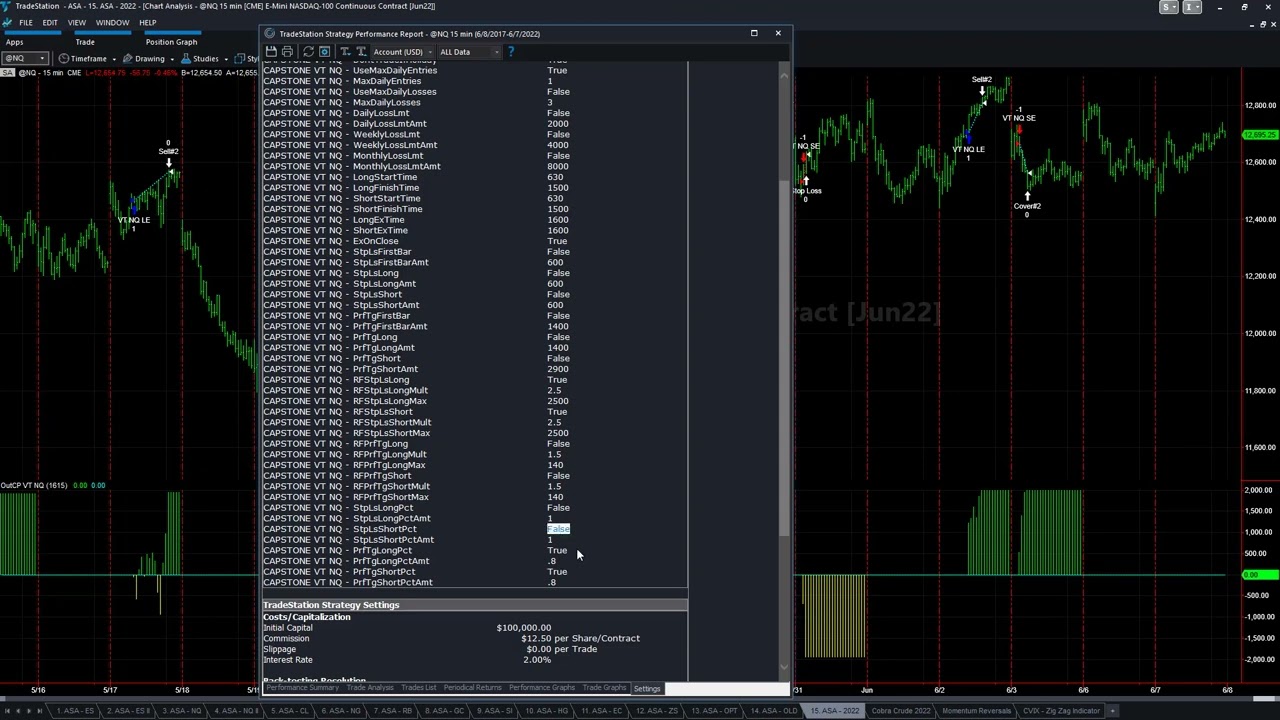Switch to workspace tab 8. ASA - GC

444,711
